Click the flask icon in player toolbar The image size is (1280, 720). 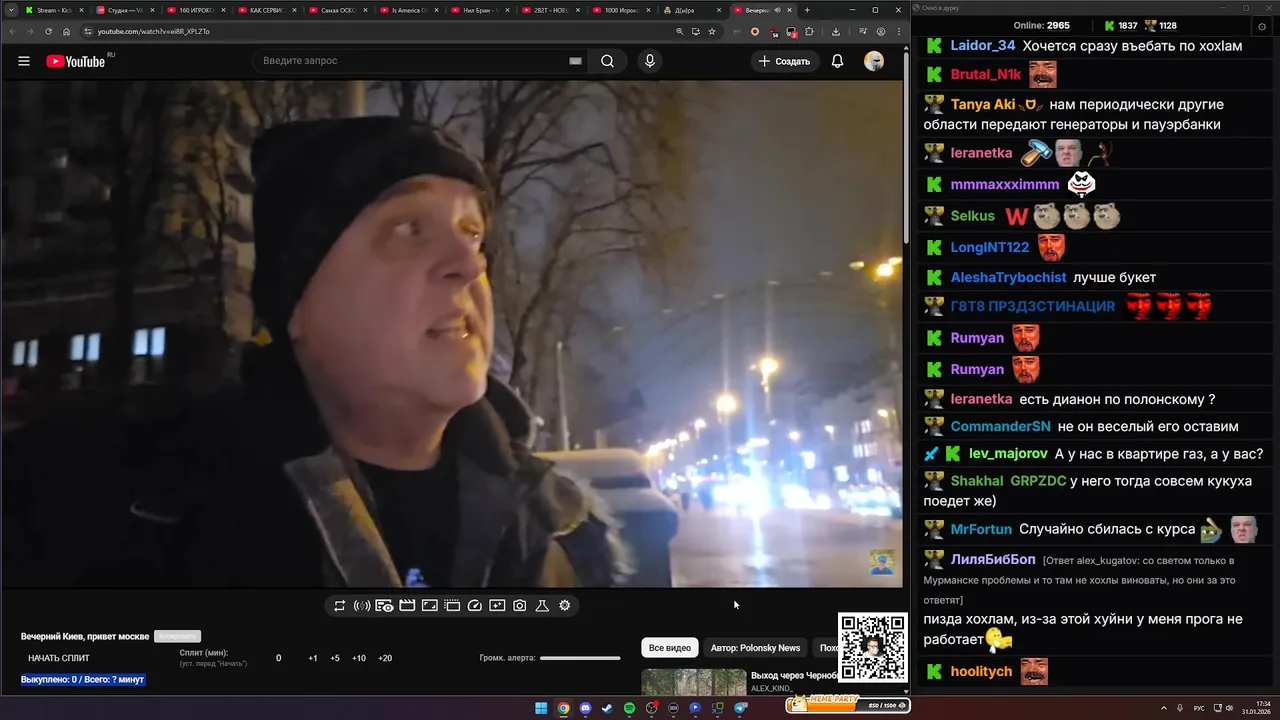tap(542, 605)
